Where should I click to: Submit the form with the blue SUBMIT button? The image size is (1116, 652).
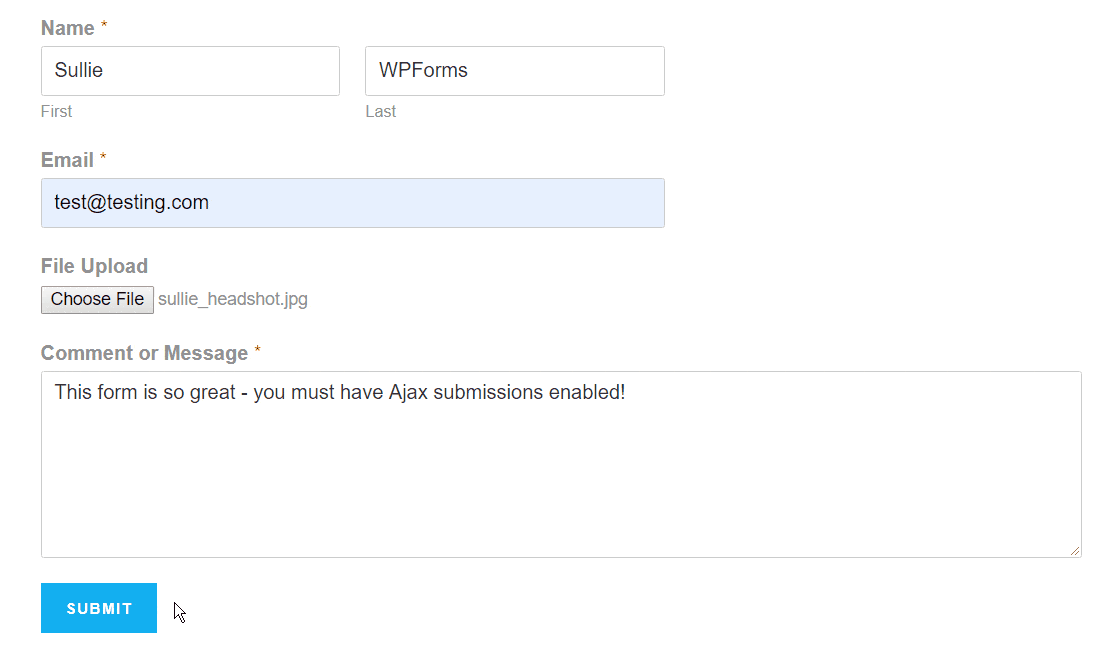(x=99, y=608)
